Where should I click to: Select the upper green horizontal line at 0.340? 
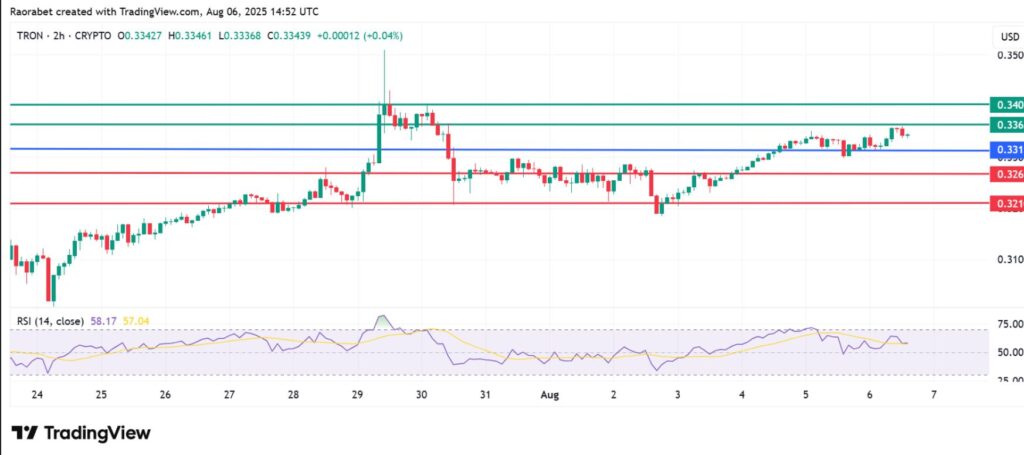[x=500, y=104]
